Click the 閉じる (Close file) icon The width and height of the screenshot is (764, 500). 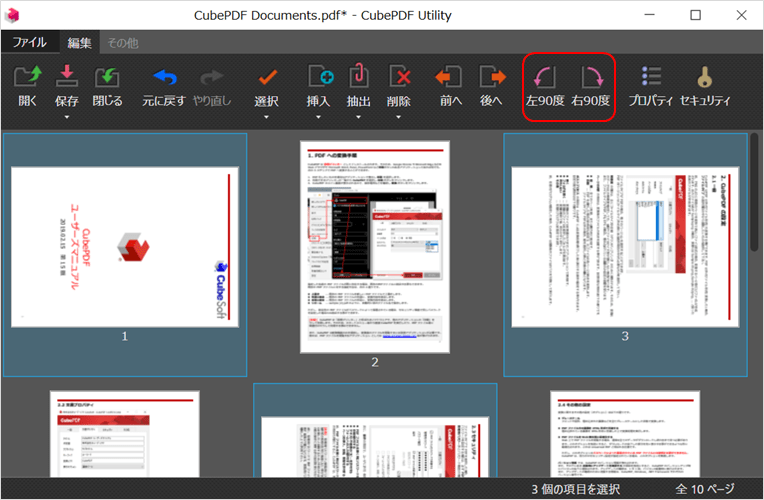coord(107,77)
